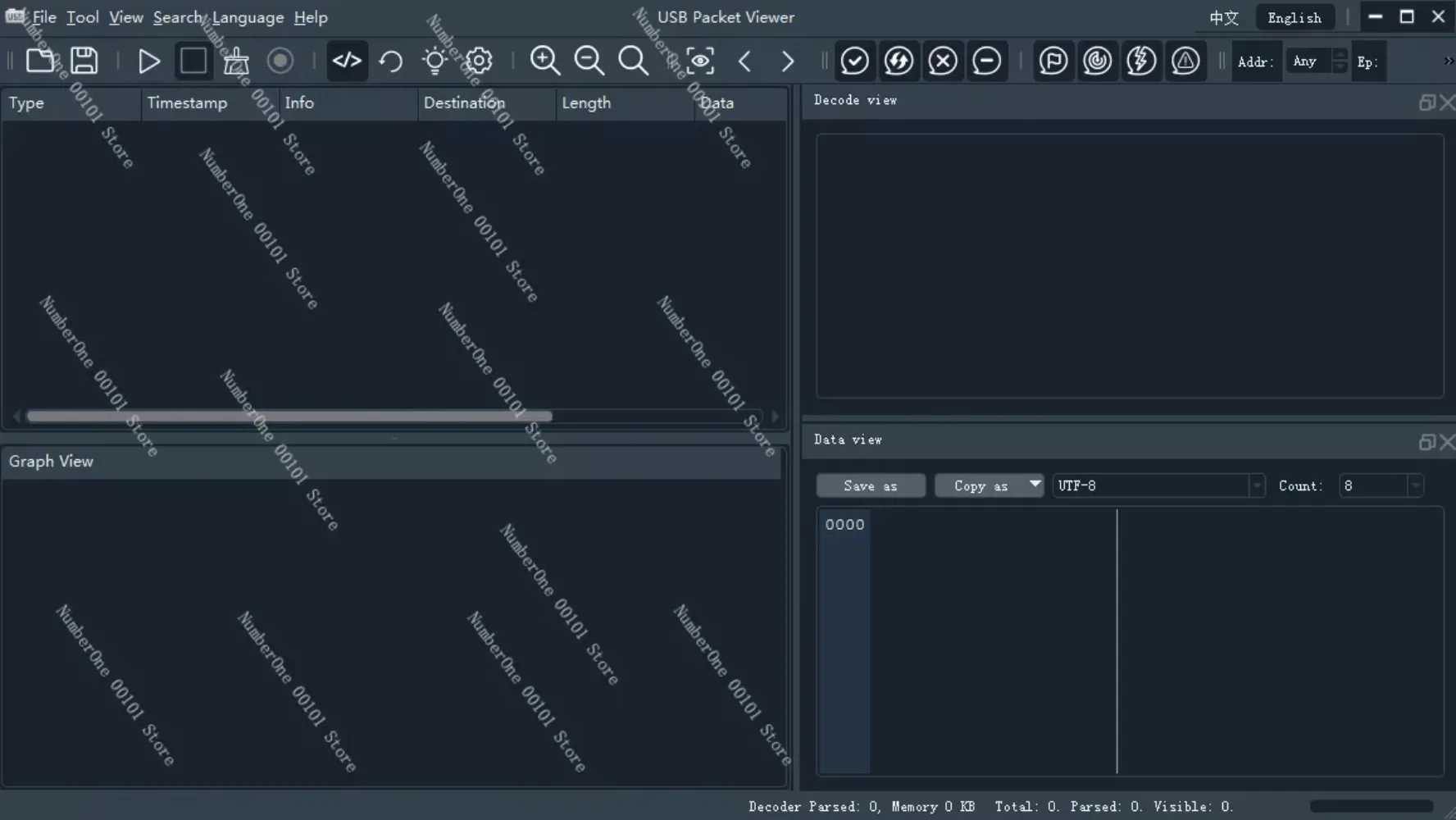This screenshot has height=820, width=1456.
Task: Clear packets with the broom icon
Action: tap(236, 61)
